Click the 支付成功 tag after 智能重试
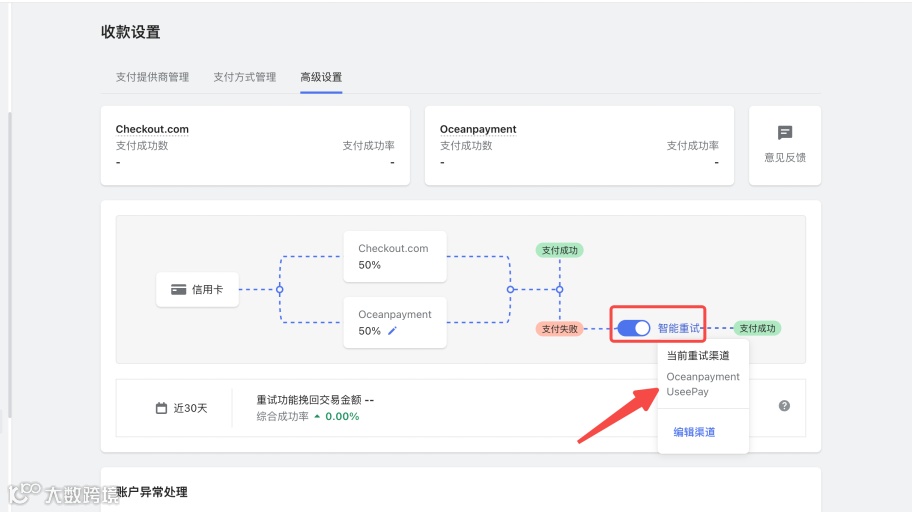 757,328
